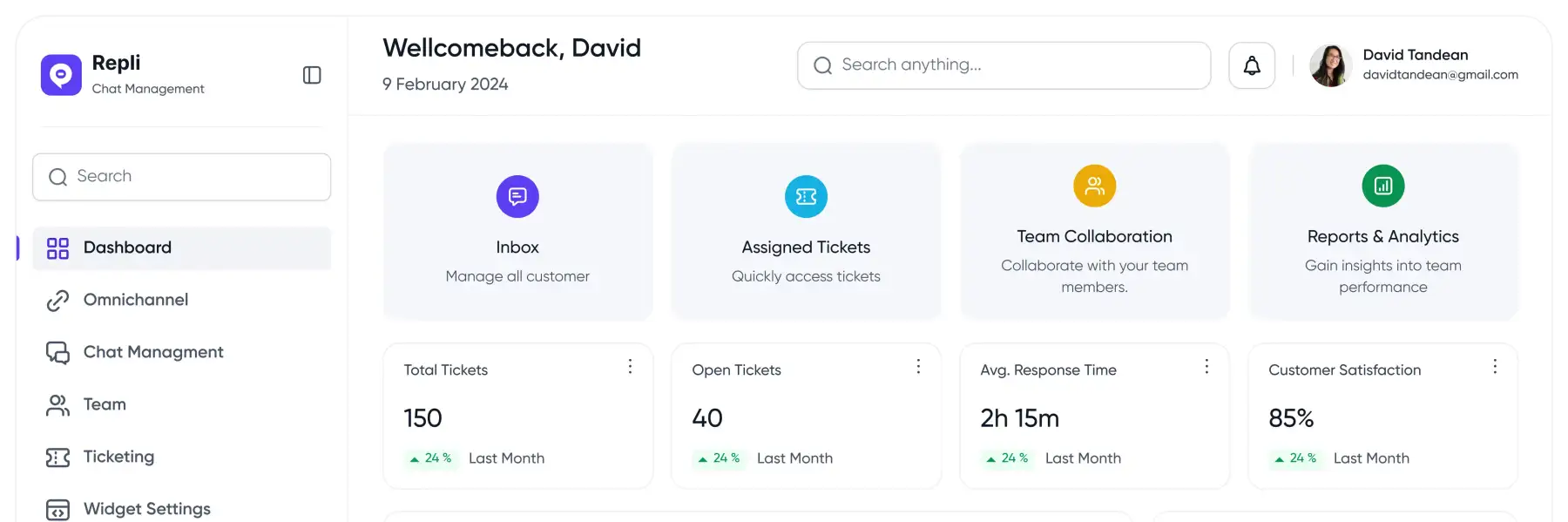Viewport: 1568px width, 522px height.
Task: Click the Repli logo icon
Action: pos(61,75)
